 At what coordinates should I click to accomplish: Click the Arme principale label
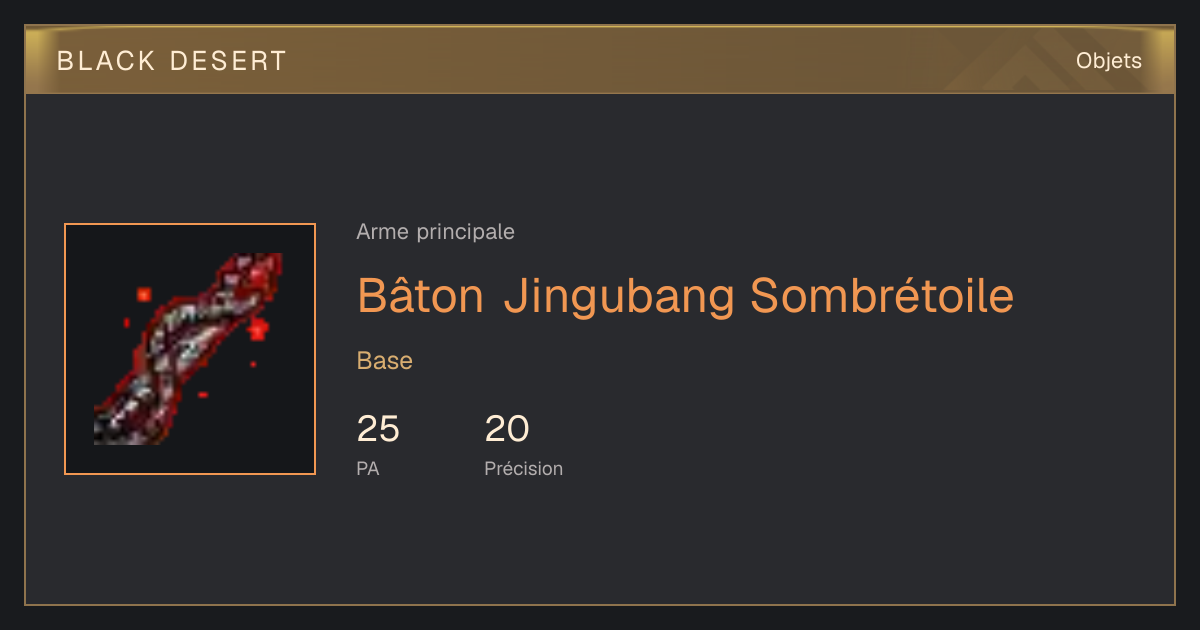[x=435, y=232]
